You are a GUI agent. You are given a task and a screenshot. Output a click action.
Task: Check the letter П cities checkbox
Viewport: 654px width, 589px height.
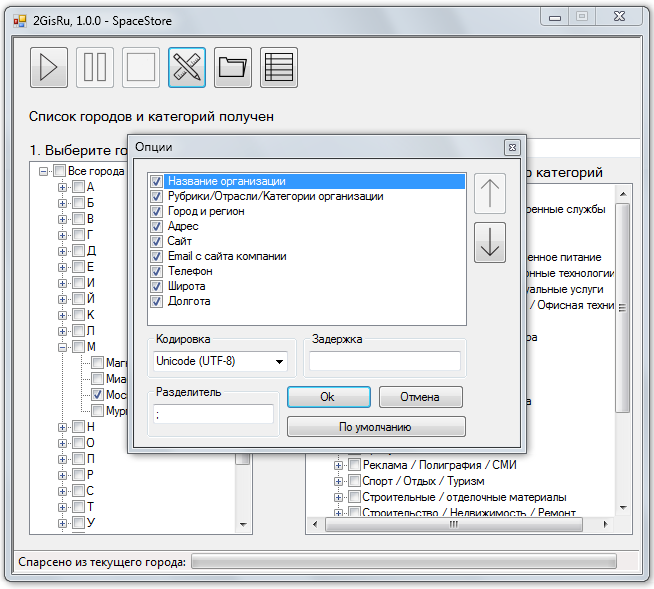pos(78,459)
